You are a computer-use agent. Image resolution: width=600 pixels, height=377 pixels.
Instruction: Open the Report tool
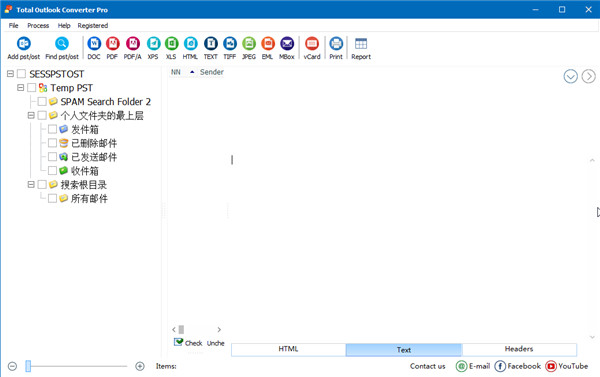coord(361,44)
